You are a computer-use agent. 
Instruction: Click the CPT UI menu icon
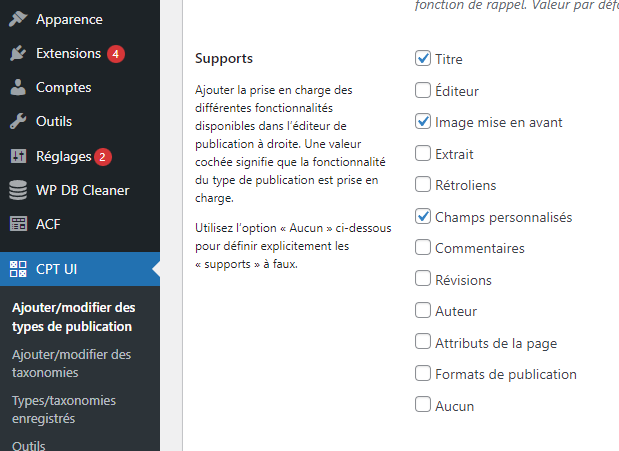point(18,268)
